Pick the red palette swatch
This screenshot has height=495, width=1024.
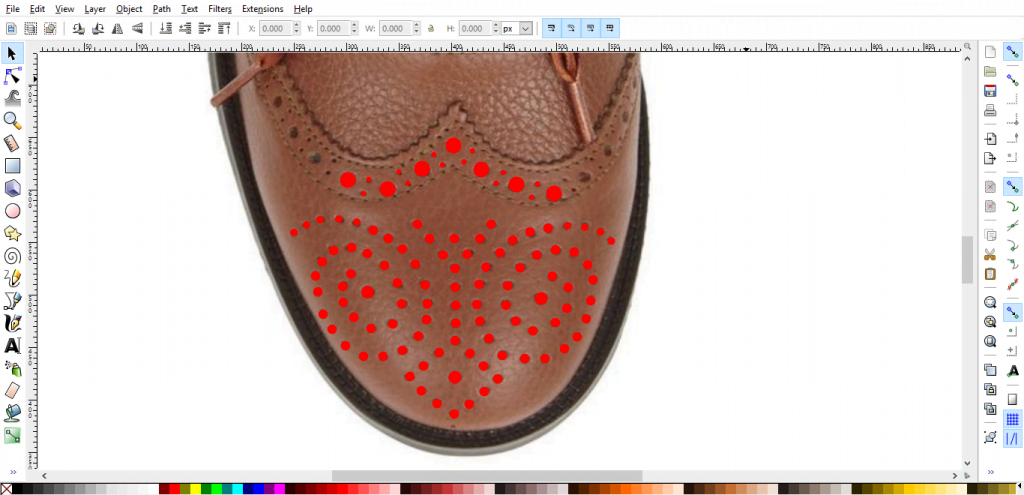[174, 489]
